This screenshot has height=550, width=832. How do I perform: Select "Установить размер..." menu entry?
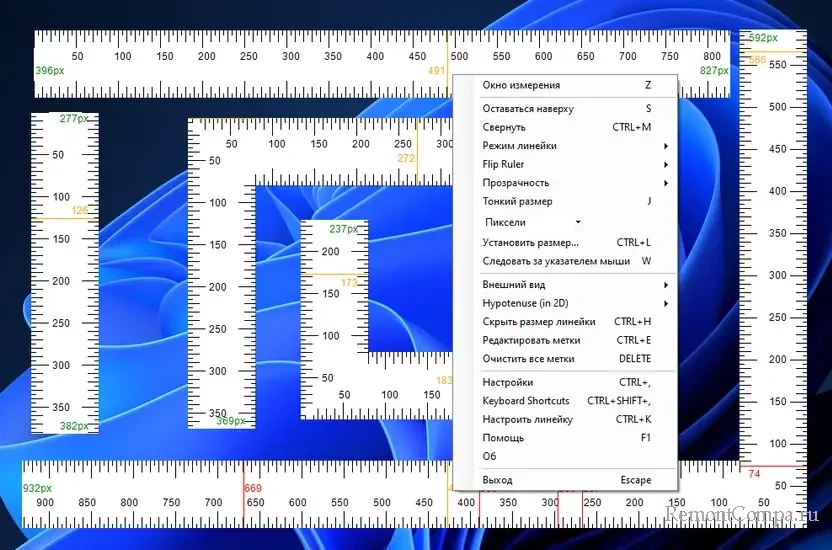pyautogui.click(x=566, y=243)
